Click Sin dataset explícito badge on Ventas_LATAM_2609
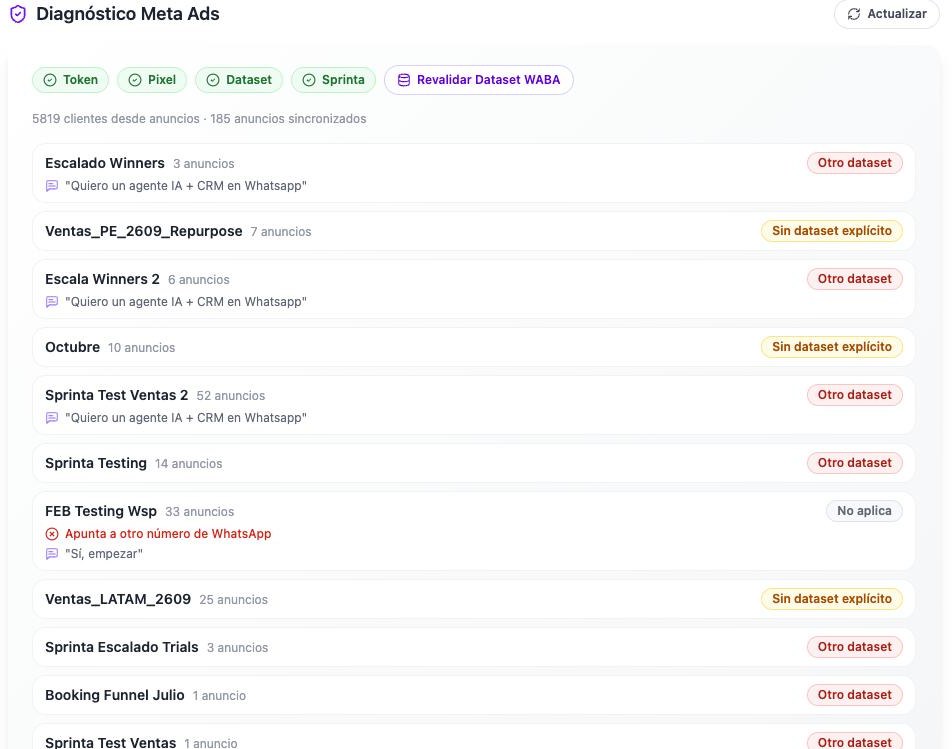 tap(831, 598)
